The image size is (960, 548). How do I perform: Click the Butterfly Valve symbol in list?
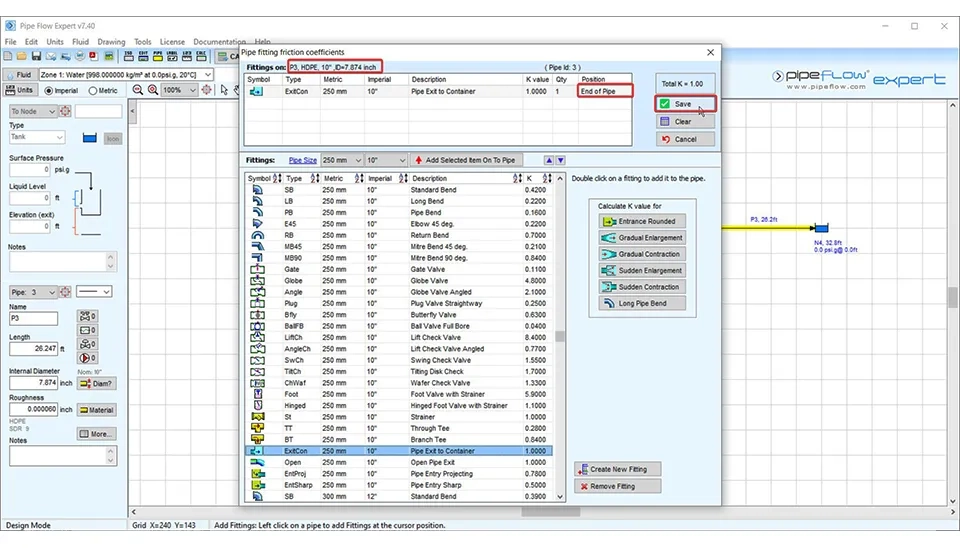point(258,315)
